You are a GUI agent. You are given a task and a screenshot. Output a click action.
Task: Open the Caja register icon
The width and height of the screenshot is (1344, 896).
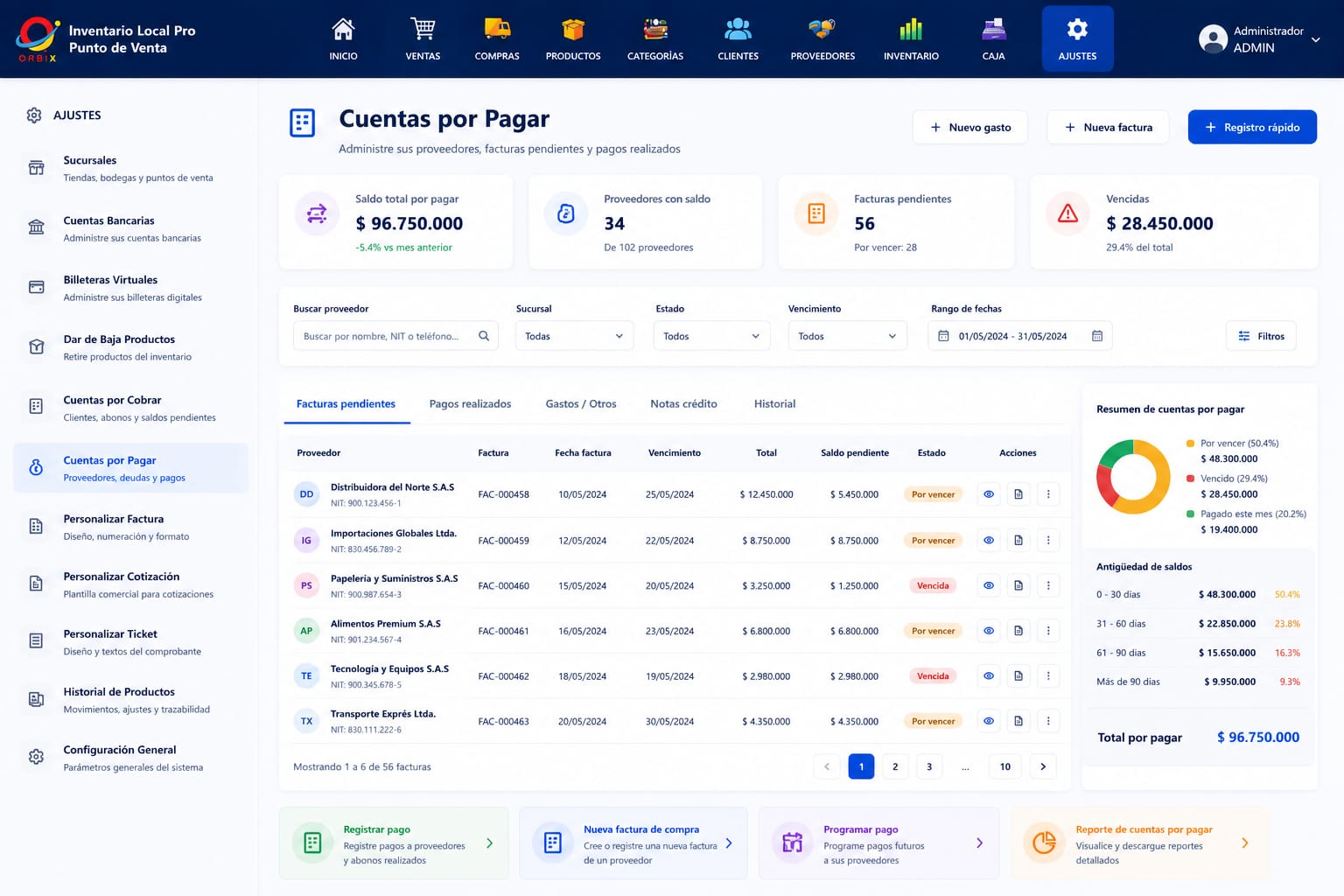coord(993,29)
